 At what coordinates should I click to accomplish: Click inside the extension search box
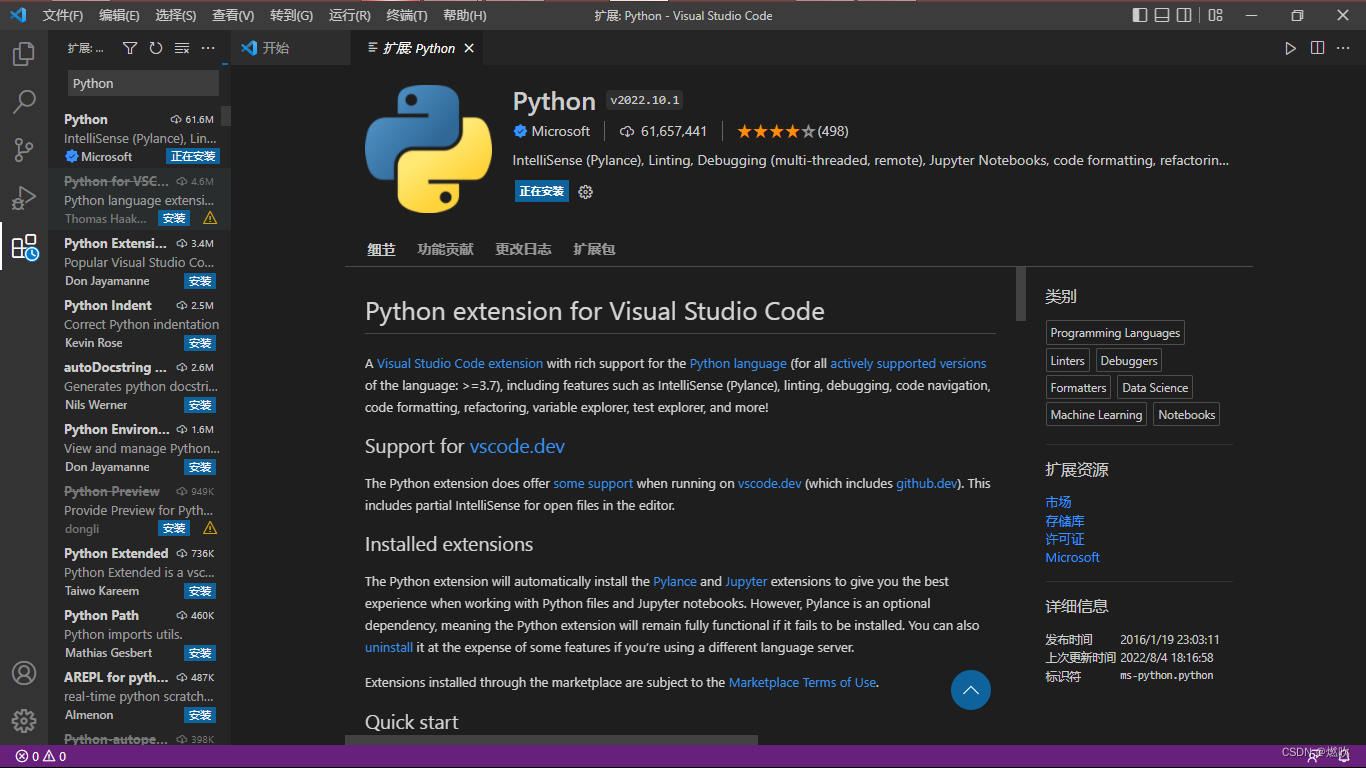coord(142,83)
